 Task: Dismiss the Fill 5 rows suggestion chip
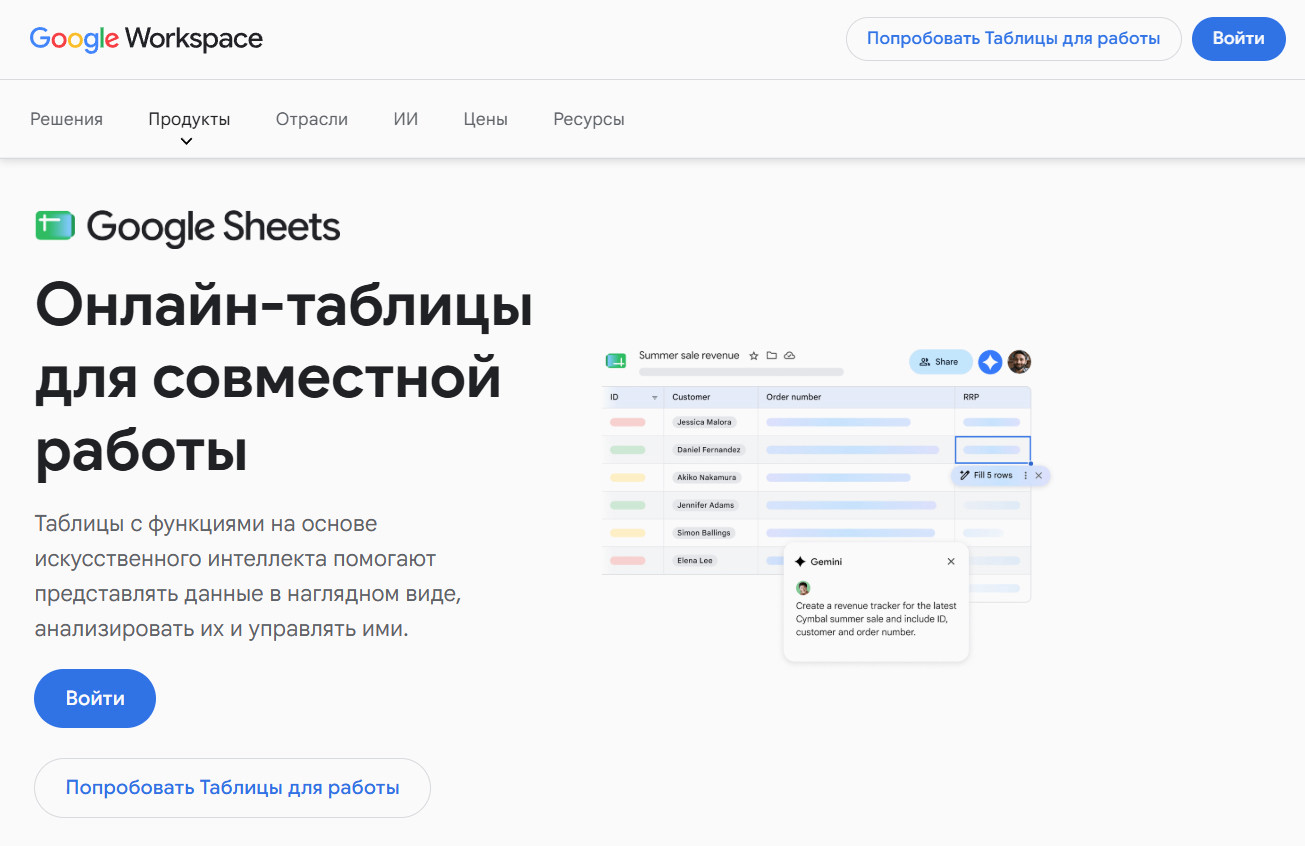(x=1039, y=475)
